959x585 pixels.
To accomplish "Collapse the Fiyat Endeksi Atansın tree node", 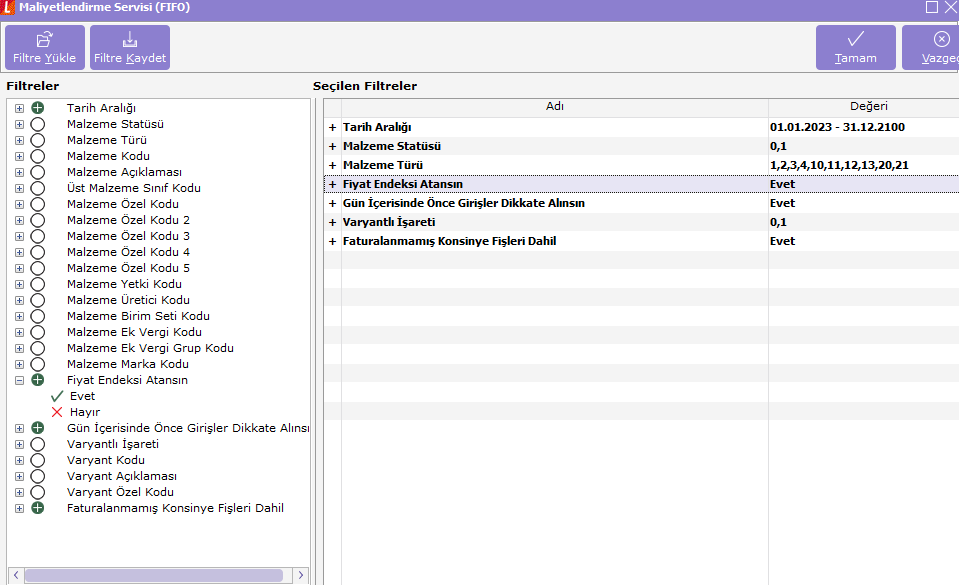I will 20,381.
